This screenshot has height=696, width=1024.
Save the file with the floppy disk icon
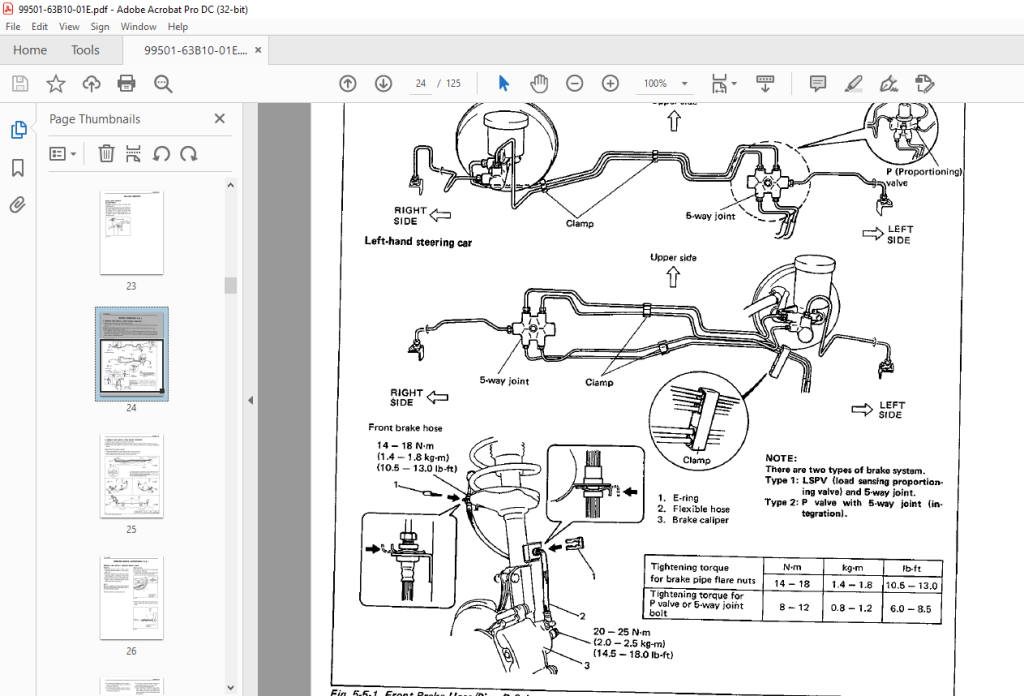pos(20,84)
